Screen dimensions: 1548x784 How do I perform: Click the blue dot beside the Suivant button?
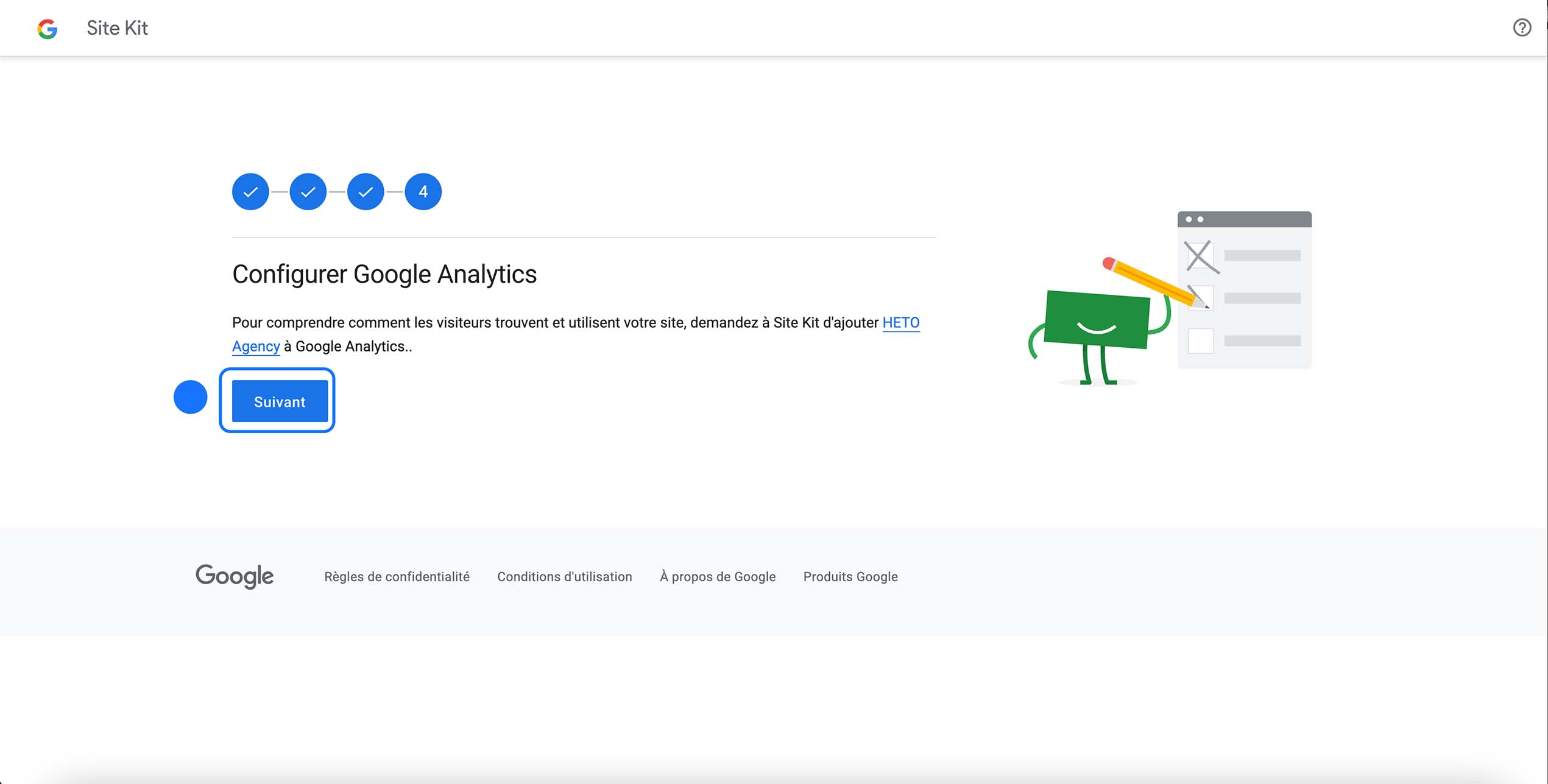191,397
